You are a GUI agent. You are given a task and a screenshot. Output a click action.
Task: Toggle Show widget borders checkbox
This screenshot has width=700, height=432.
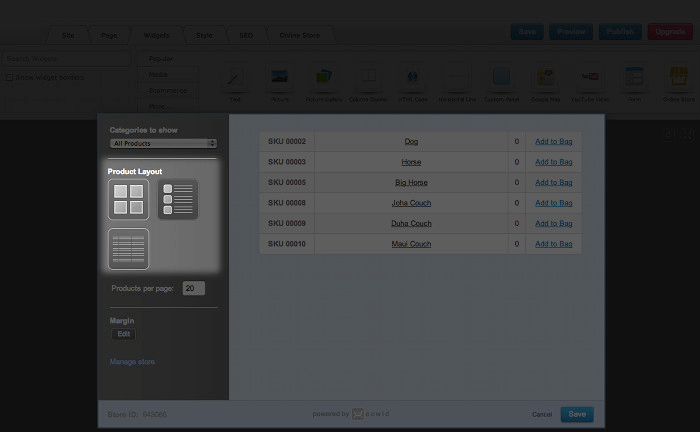point(9,78)
